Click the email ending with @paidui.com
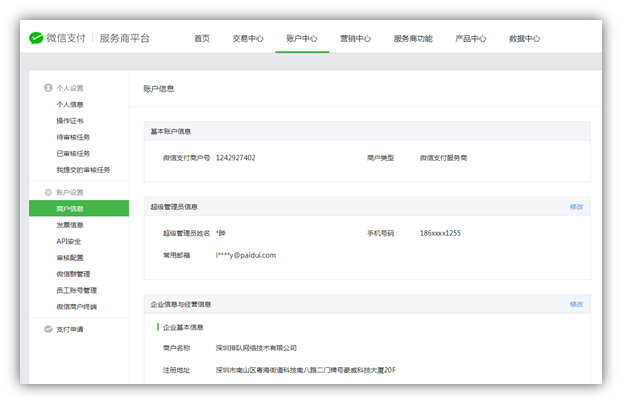This screenshot has width=622, height=404. pyautogui.click(x=246, y=255)
